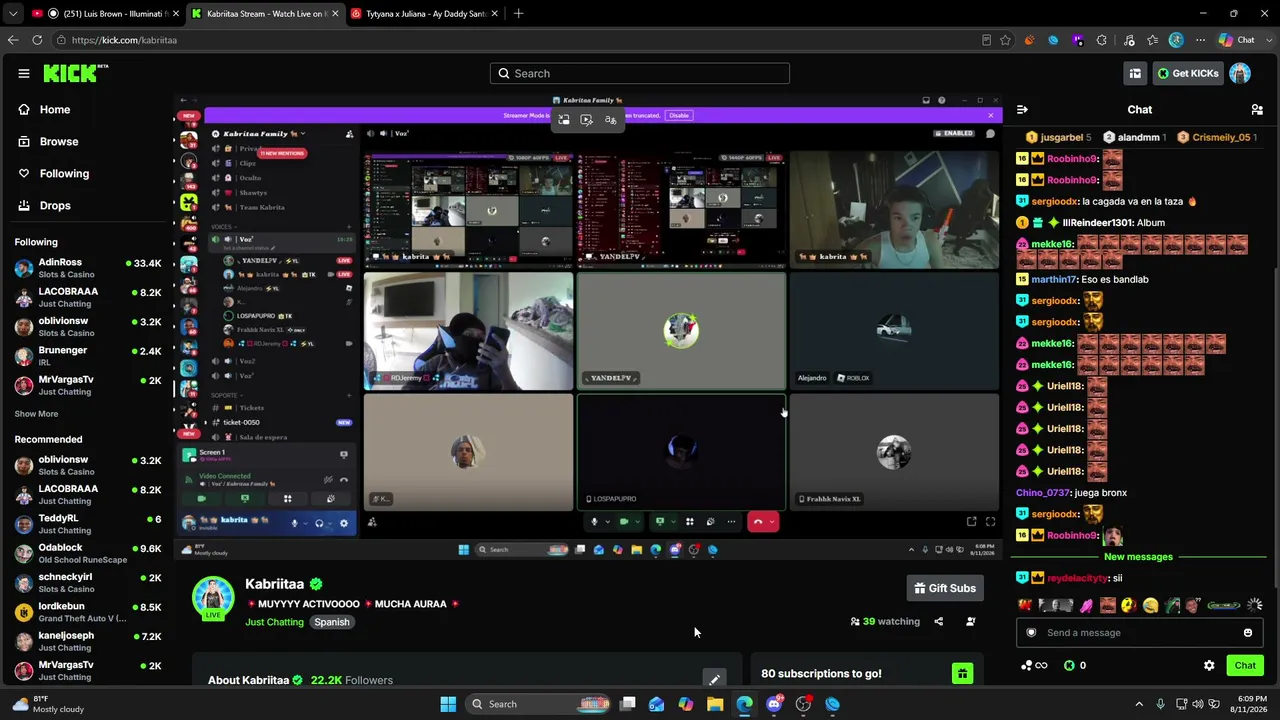The height and width of the screenshot is (720, 1280).
Task: Click the green gift icon beside subscriptions goal
Action: 962,674
